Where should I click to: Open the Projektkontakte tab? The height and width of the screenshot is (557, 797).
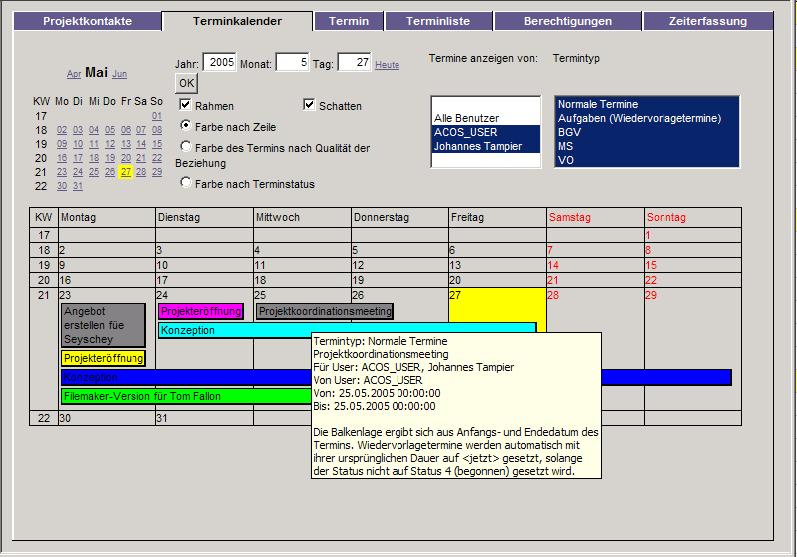(87, 21)
